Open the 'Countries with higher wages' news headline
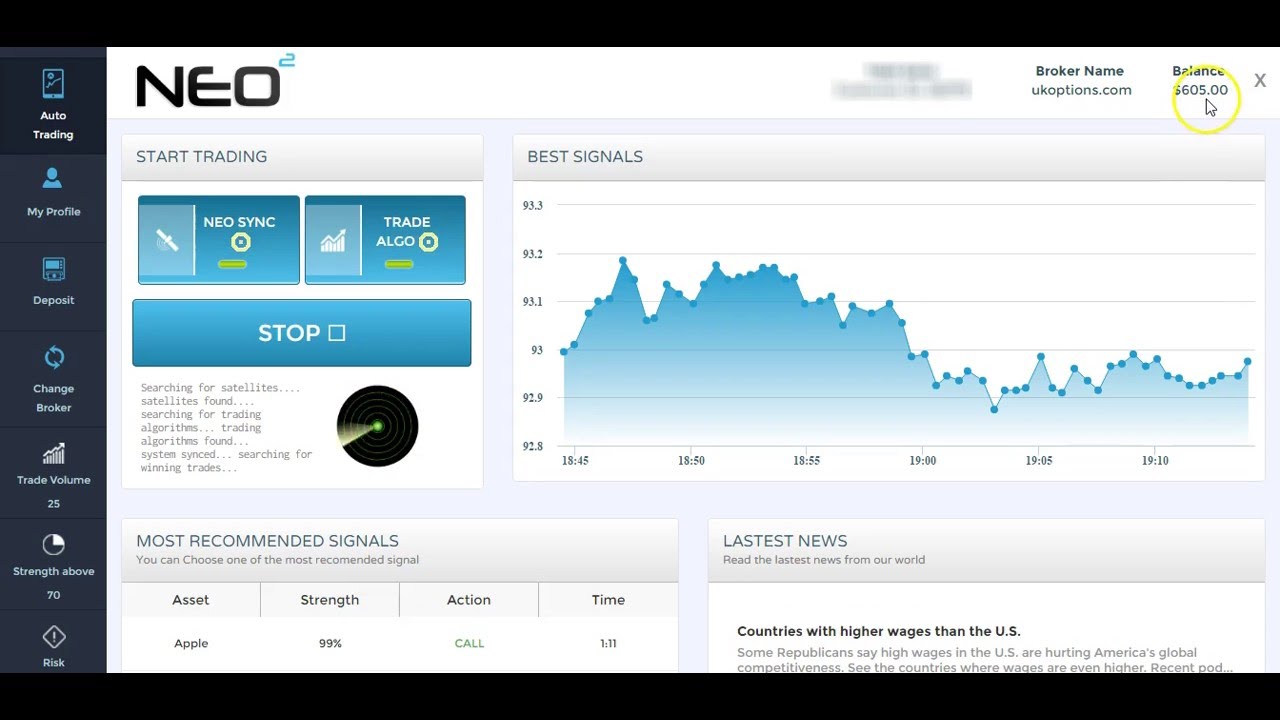This screenshot has width=1280, height=720. click(x=878, y=631)
